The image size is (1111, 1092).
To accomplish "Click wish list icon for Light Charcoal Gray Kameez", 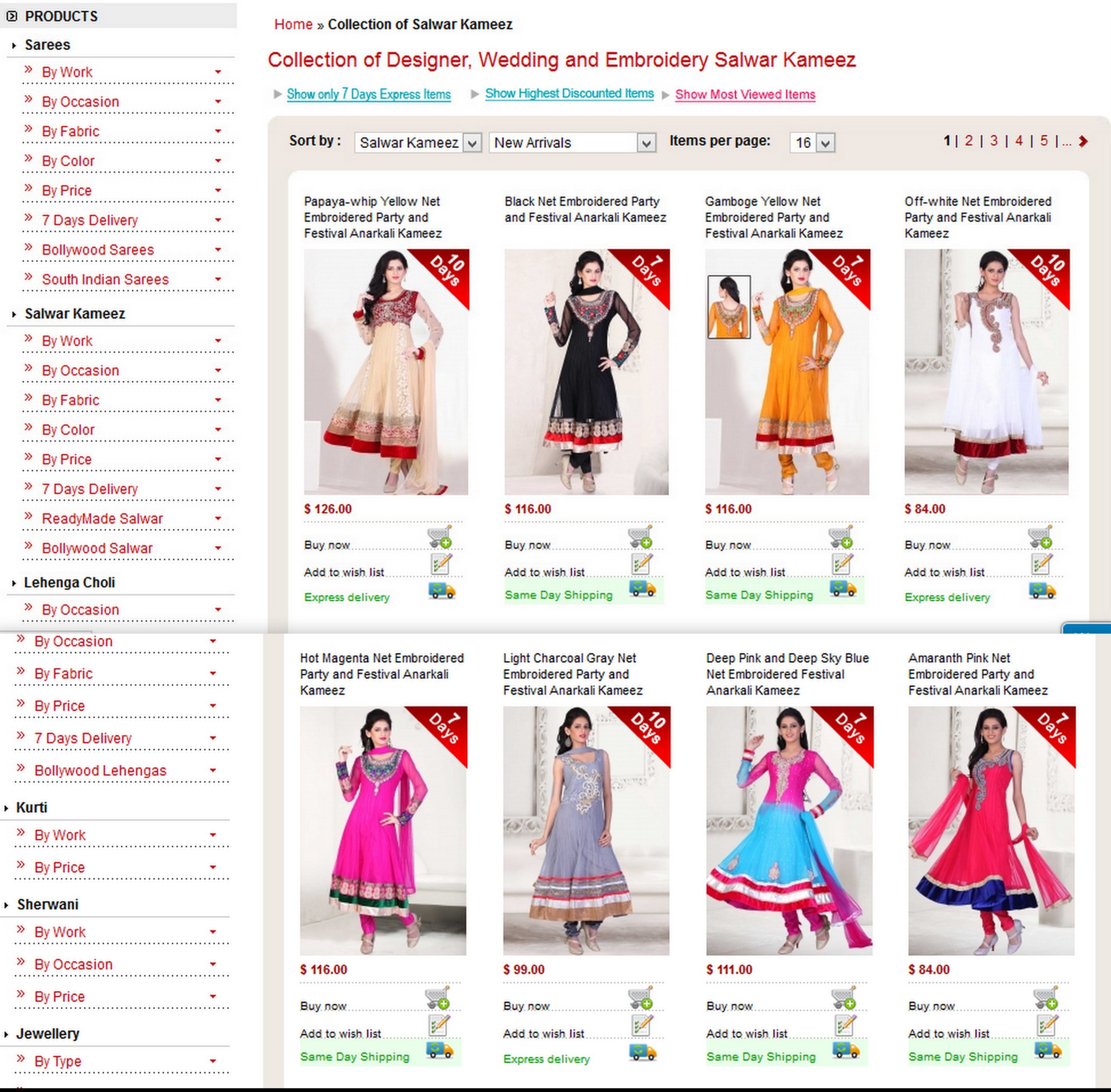I will (642, 1025).
